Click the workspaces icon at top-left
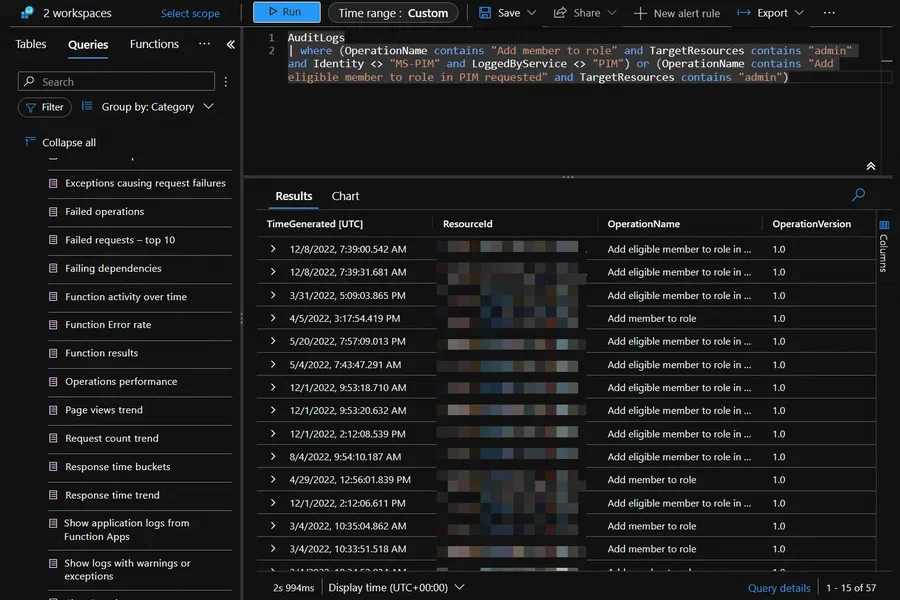The width and height of the screenshot is (900, 600). [x=27, y=13]
